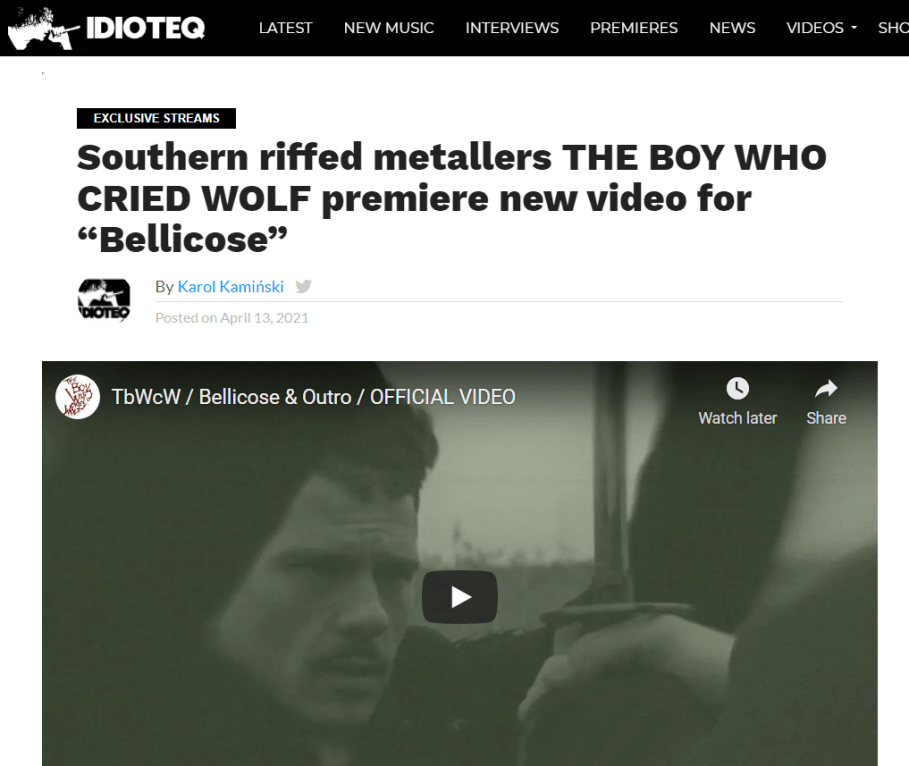Click the EXCLUSIVE STREAMS category tag
Screen dimensions: 909x766
pos(157,118)
